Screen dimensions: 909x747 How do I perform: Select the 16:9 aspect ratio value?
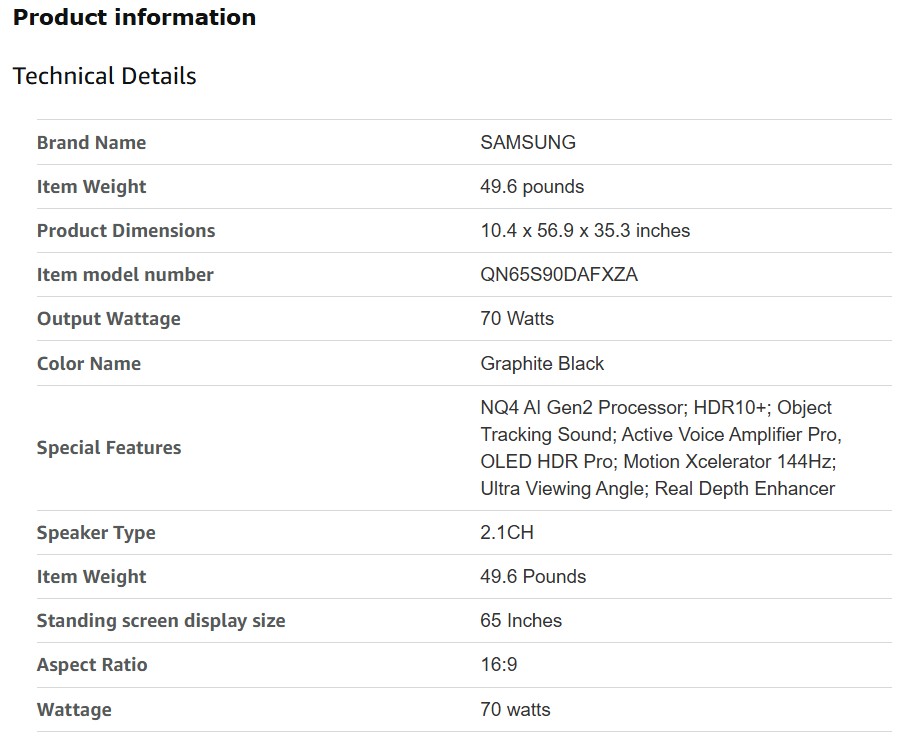click(498, 665)
